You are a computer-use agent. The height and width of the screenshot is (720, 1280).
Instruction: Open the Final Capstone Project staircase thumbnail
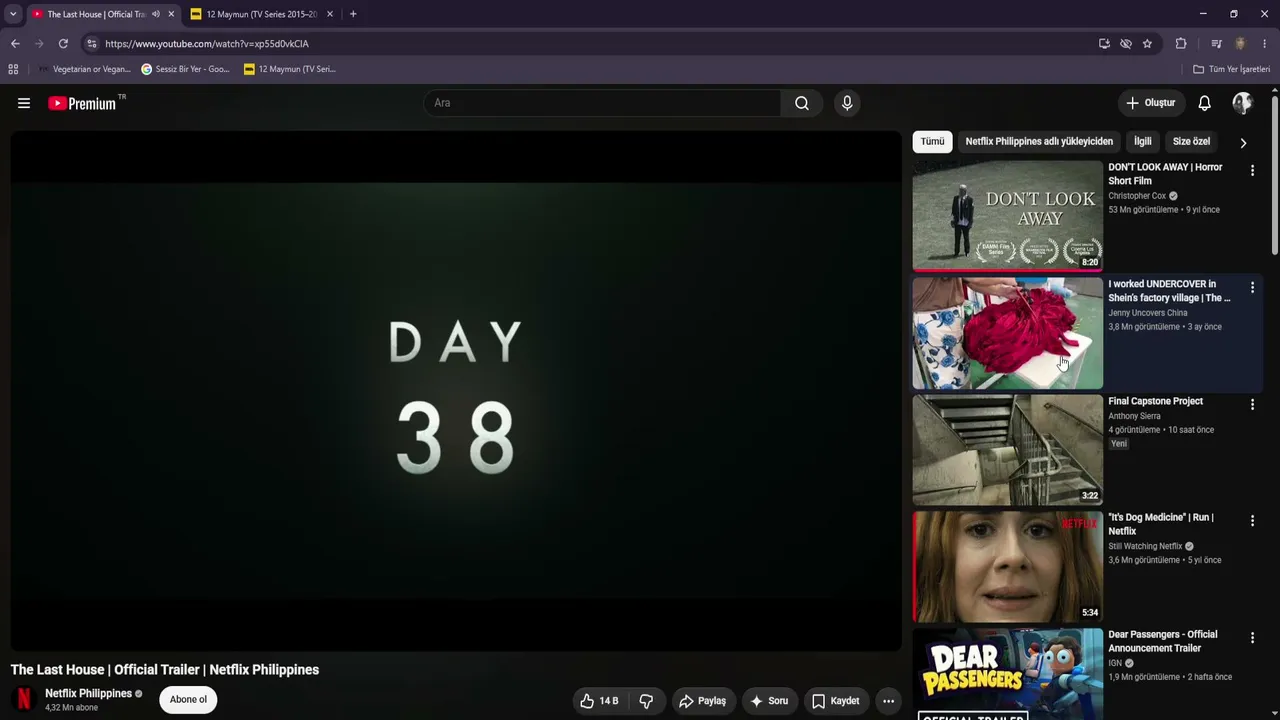coord(1007,450)
